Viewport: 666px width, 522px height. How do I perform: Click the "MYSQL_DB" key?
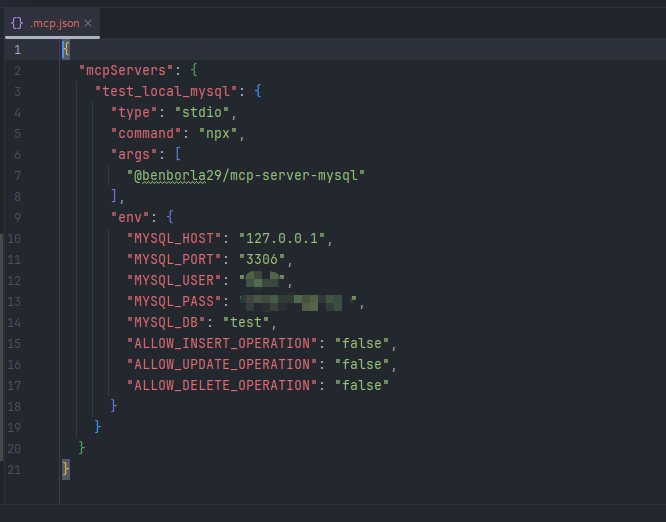(166, 323)
